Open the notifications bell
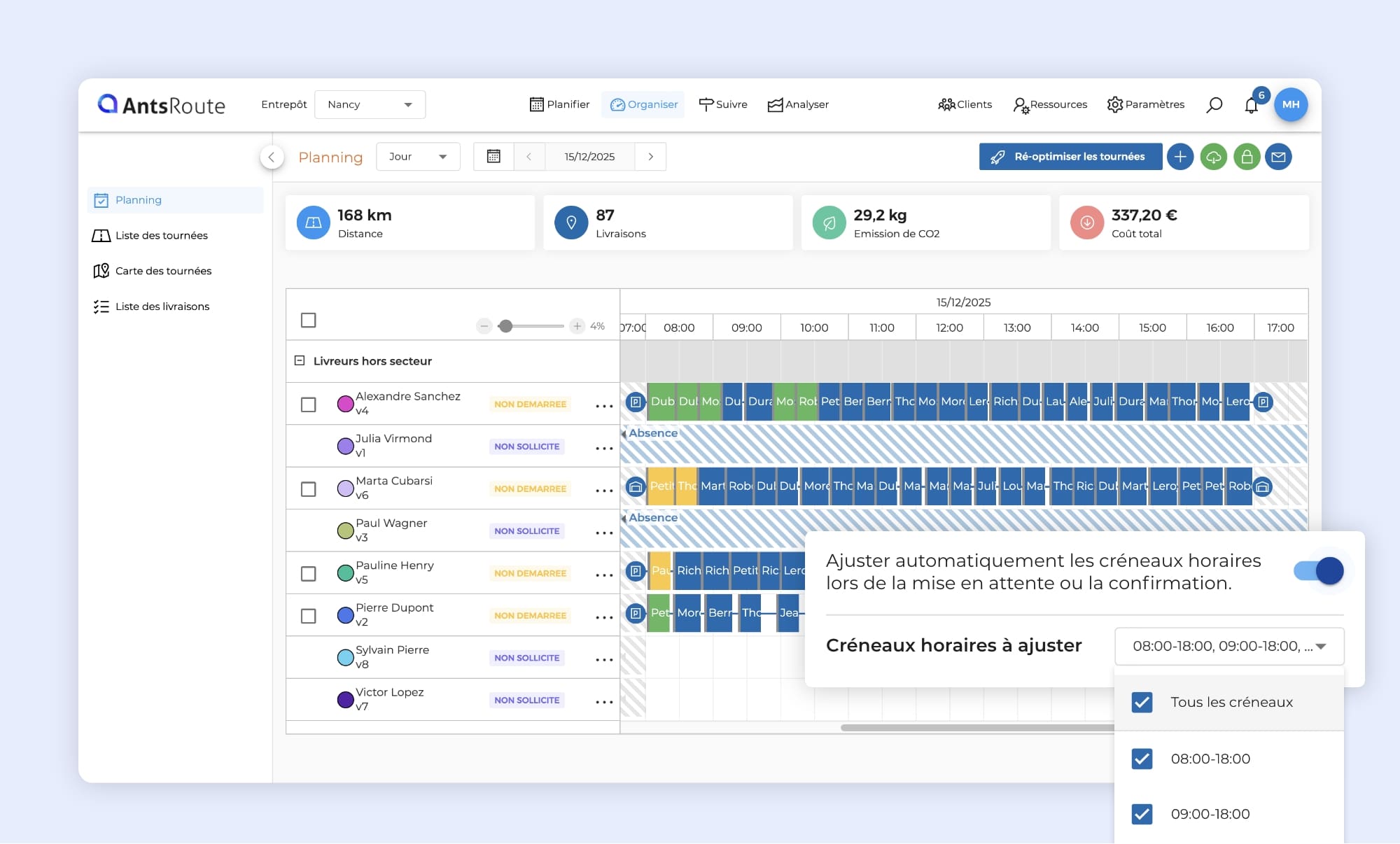 point(1252,106)
